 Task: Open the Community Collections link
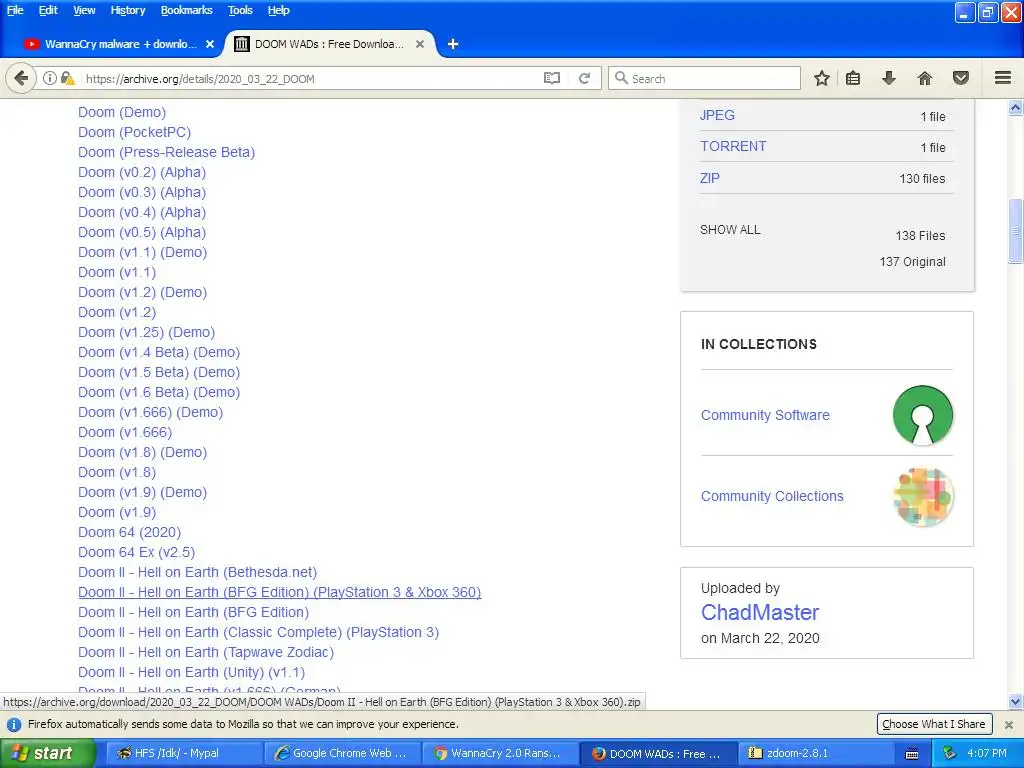click(772, 496)
